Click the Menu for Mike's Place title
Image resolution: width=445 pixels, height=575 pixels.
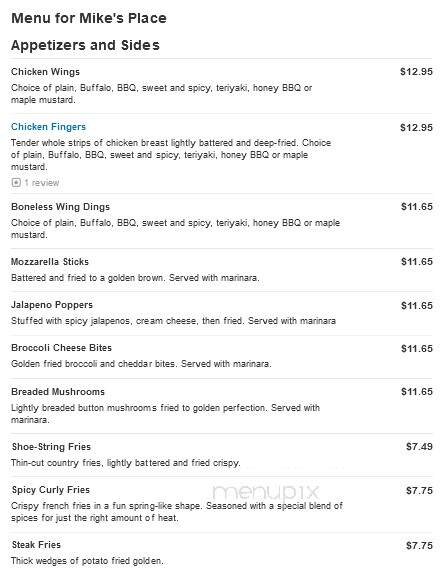pos(89,18)
